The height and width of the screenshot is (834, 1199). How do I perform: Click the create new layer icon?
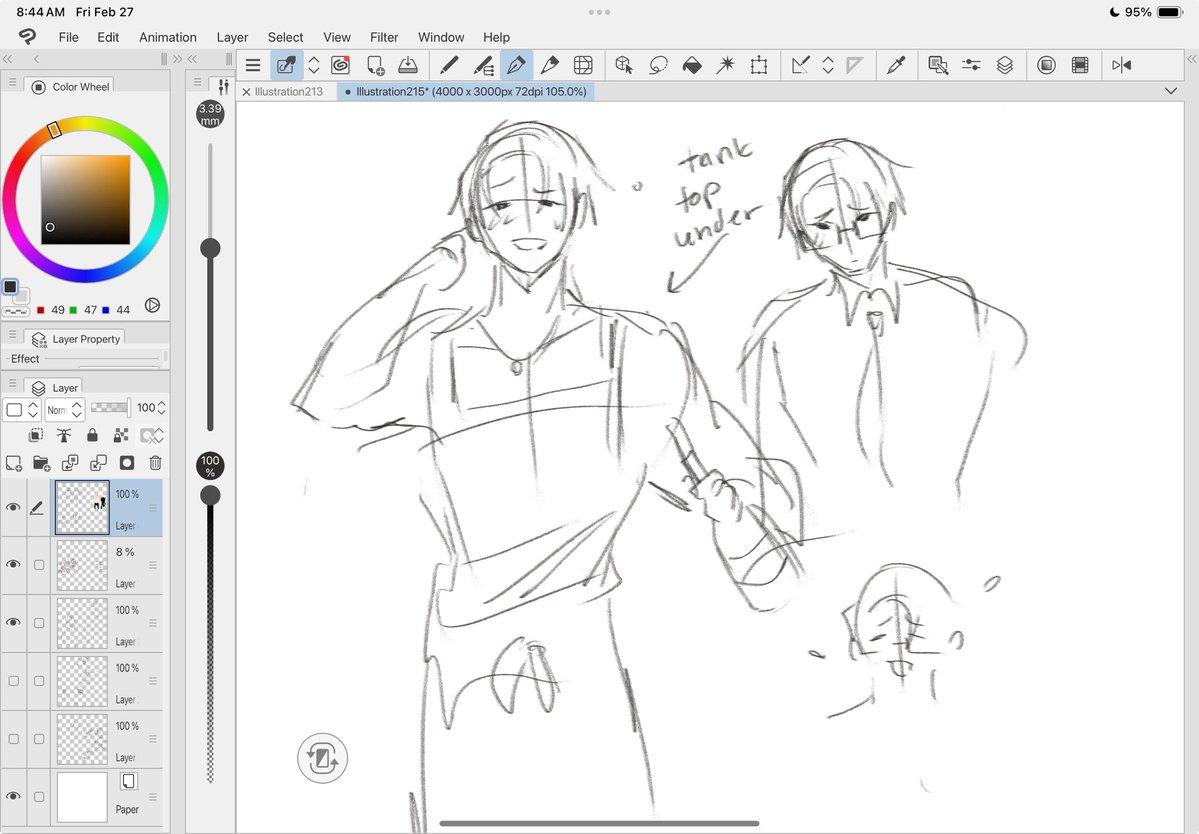point(13,463)
